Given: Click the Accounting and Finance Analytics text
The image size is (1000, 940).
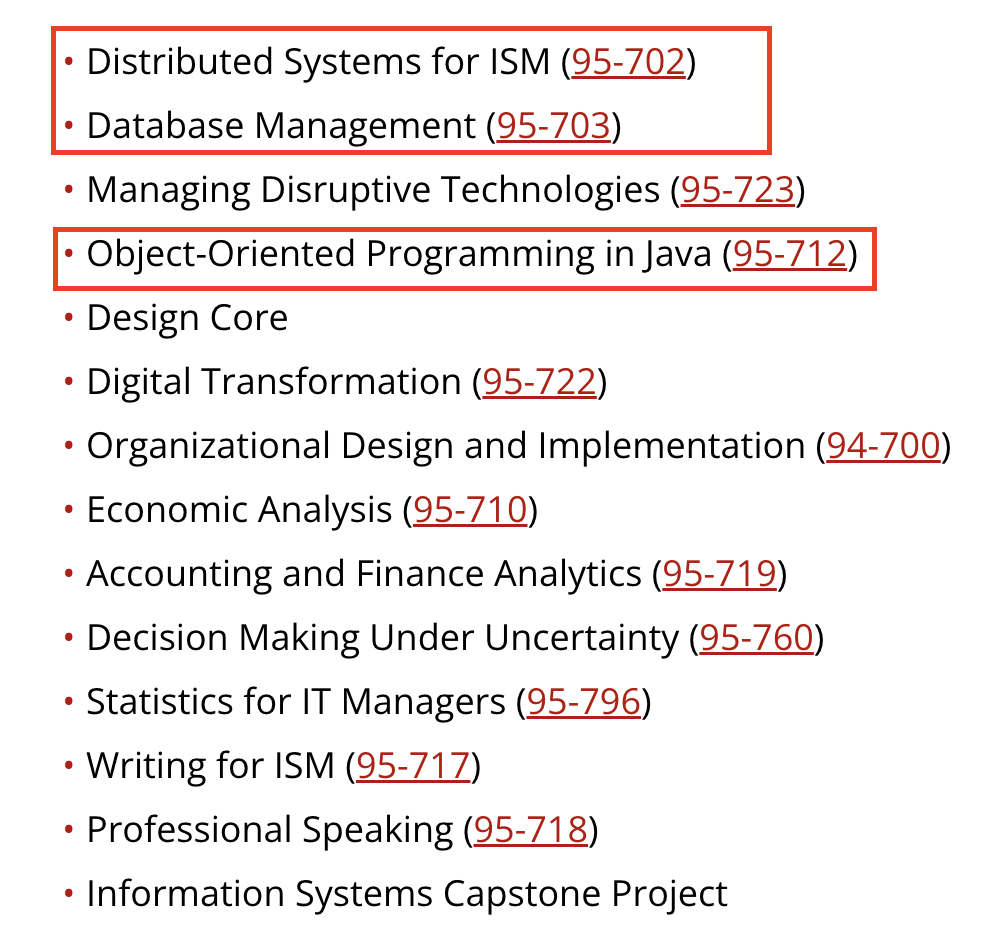Looking at the screenshot, I should click(364, 574).
